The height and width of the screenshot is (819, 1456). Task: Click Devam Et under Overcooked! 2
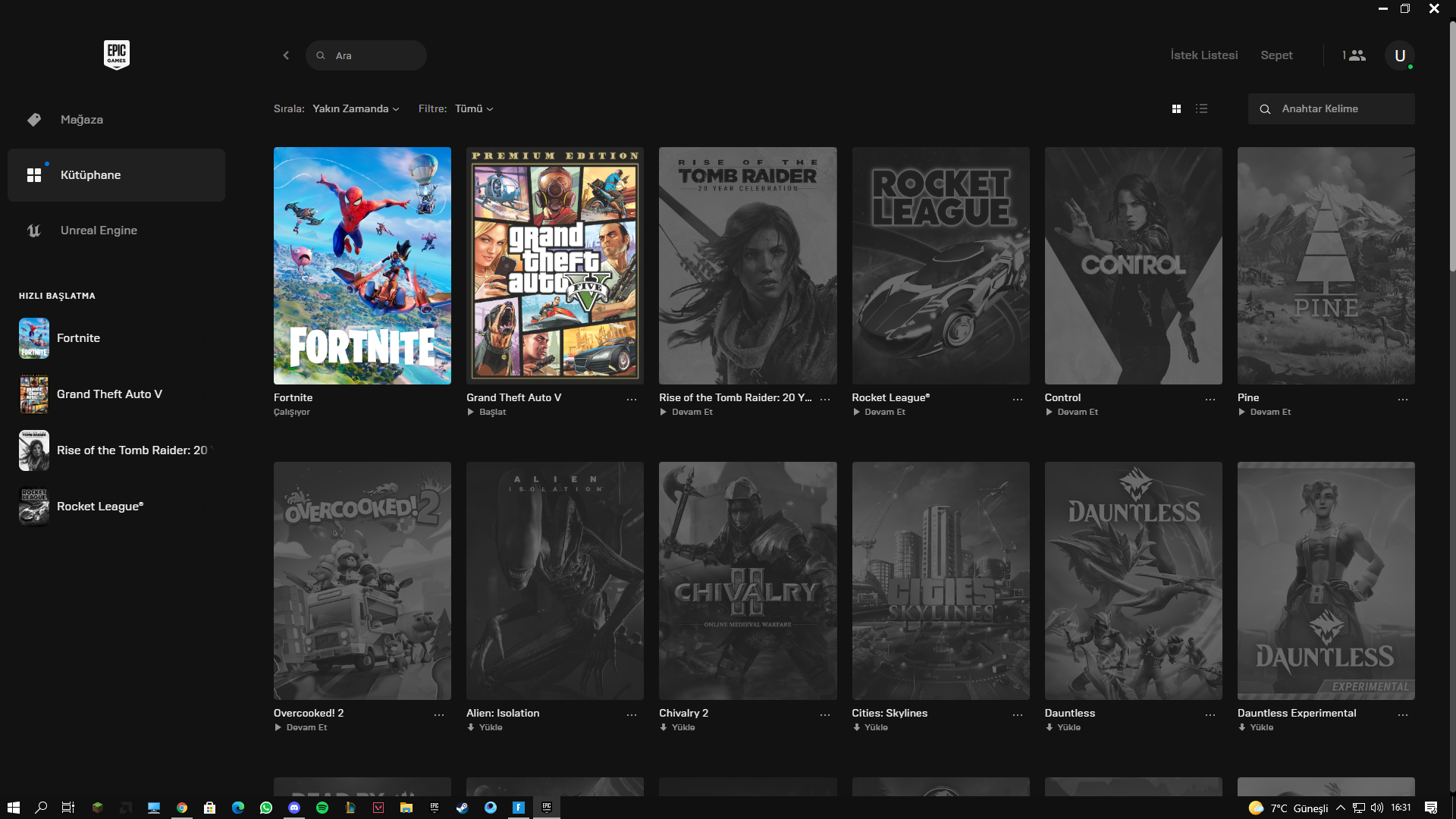pyautogui.click(x=301, y=728)
